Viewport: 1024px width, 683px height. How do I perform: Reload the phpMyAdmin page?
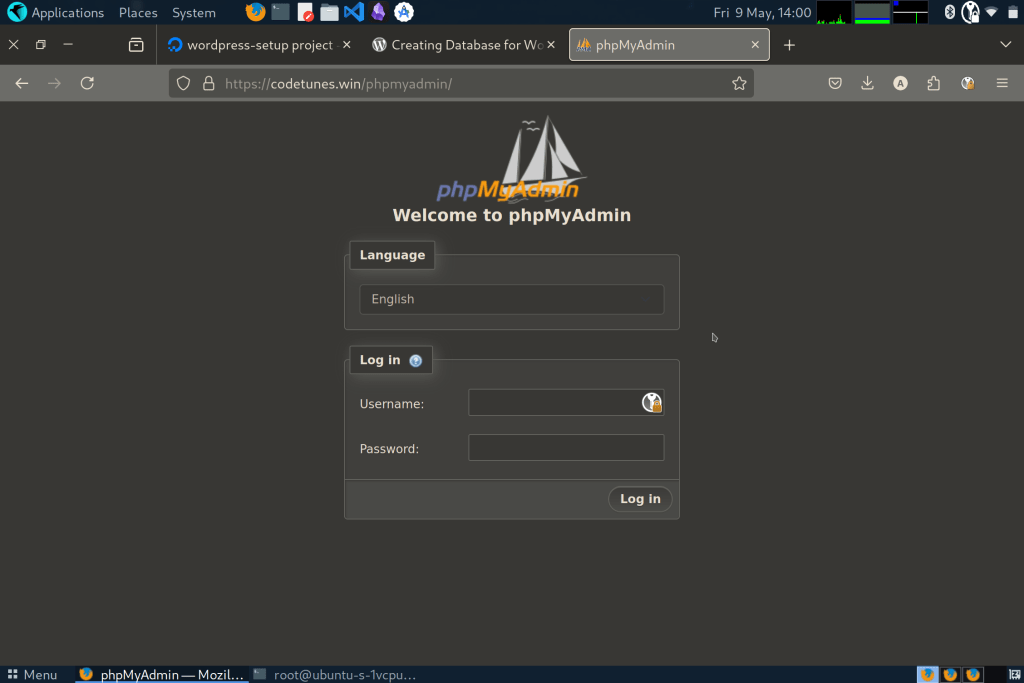click(x=87, y=83)
